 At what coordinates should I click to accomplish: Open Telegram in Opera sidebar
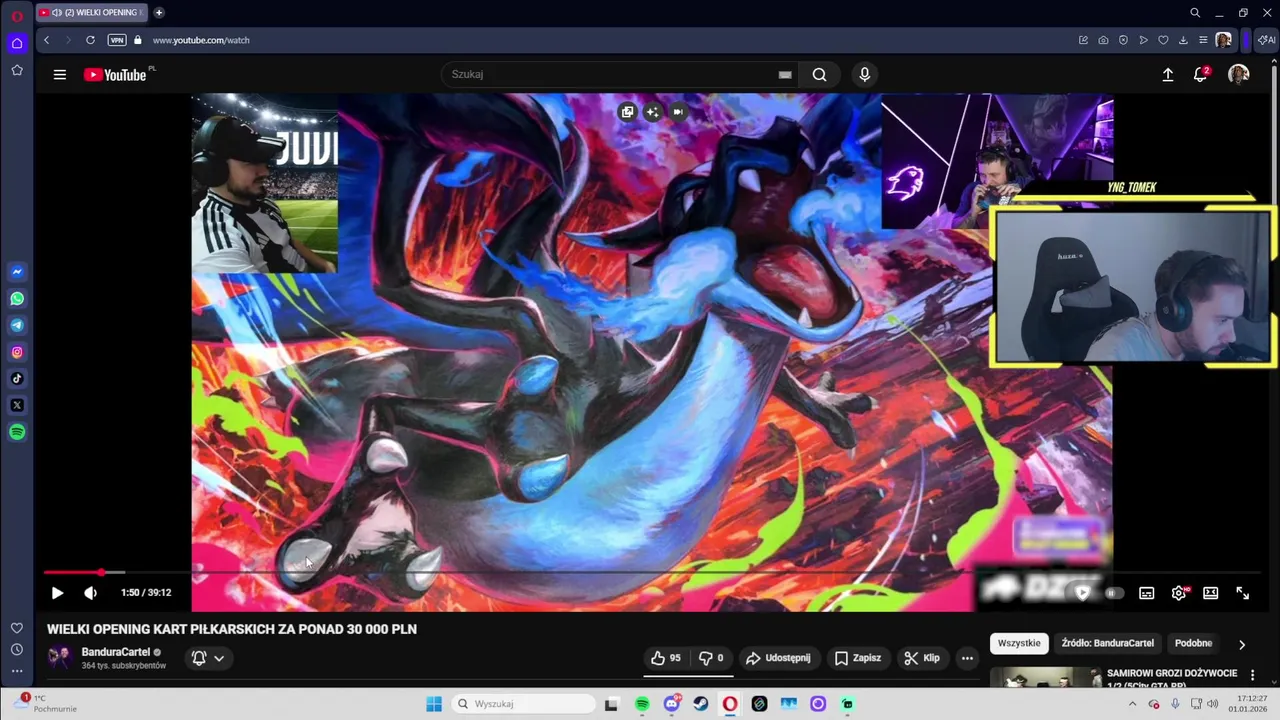pyautogui.click(x=17, y=325)
